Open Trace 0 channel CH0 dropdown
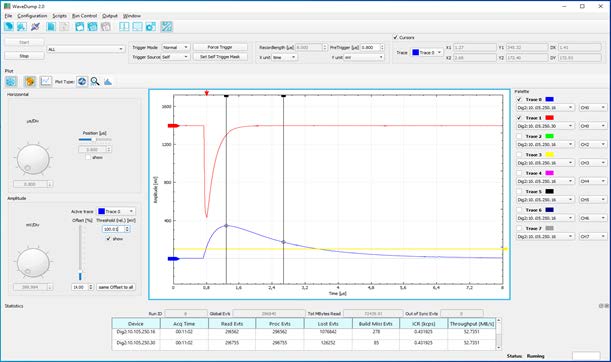This screenshot has width=611, height=362. coord(593,108)
